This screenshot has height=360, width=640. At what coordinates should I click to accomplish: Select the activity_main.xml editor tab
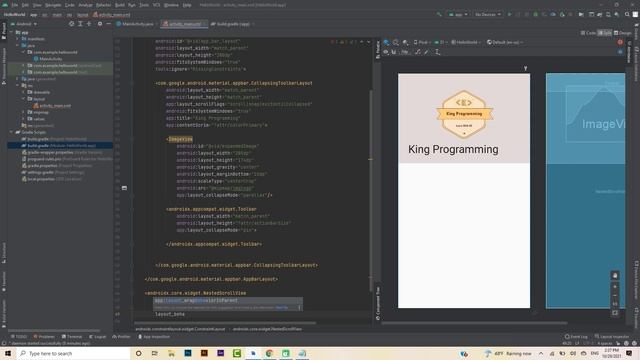click(x=183, y=24)
